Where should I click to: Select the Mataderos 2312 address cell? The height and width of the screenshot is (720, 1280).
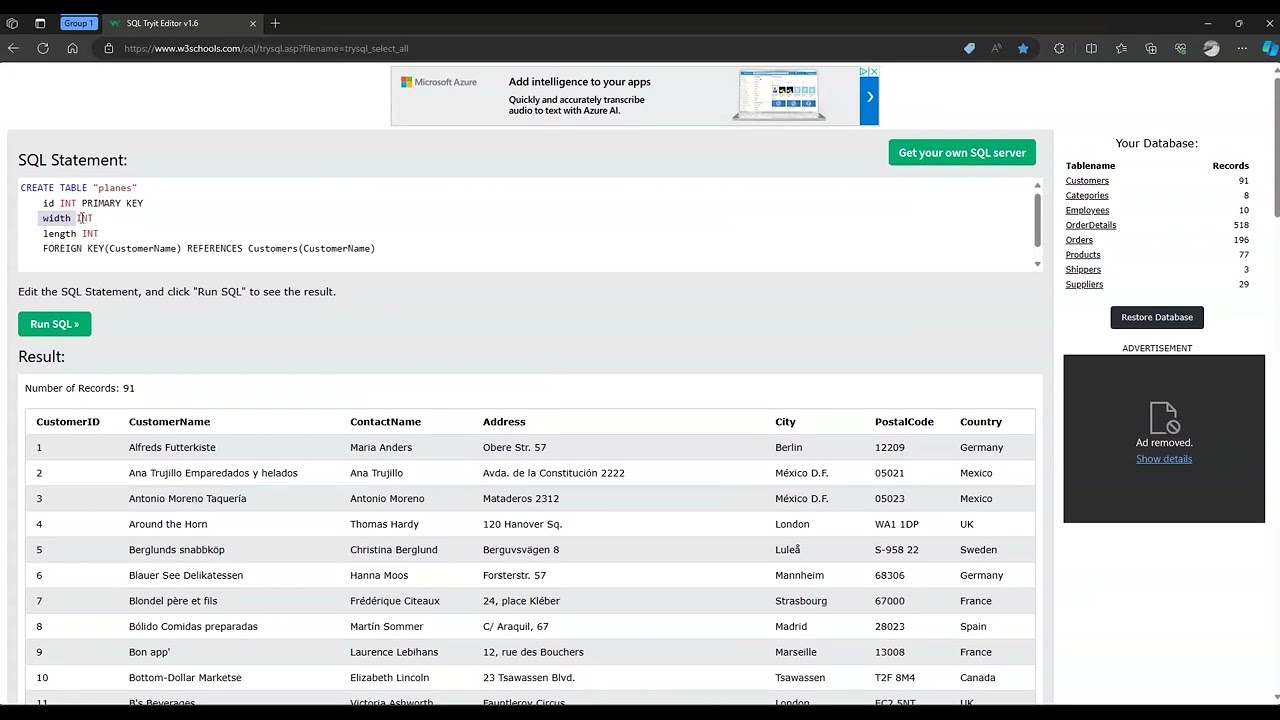coord(521,499)
